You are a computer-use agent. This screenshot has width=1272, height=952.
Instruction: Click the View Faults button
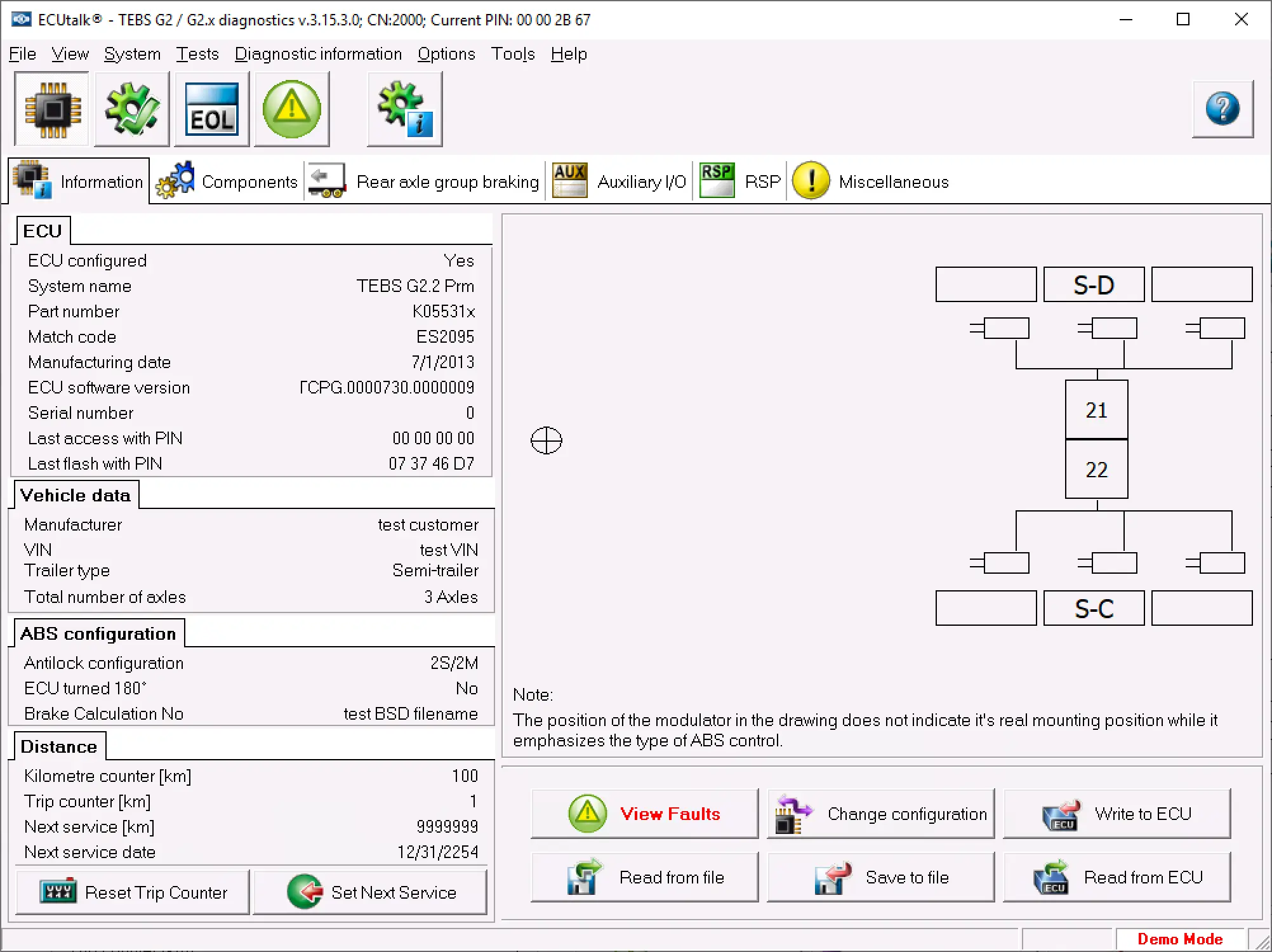644,814
